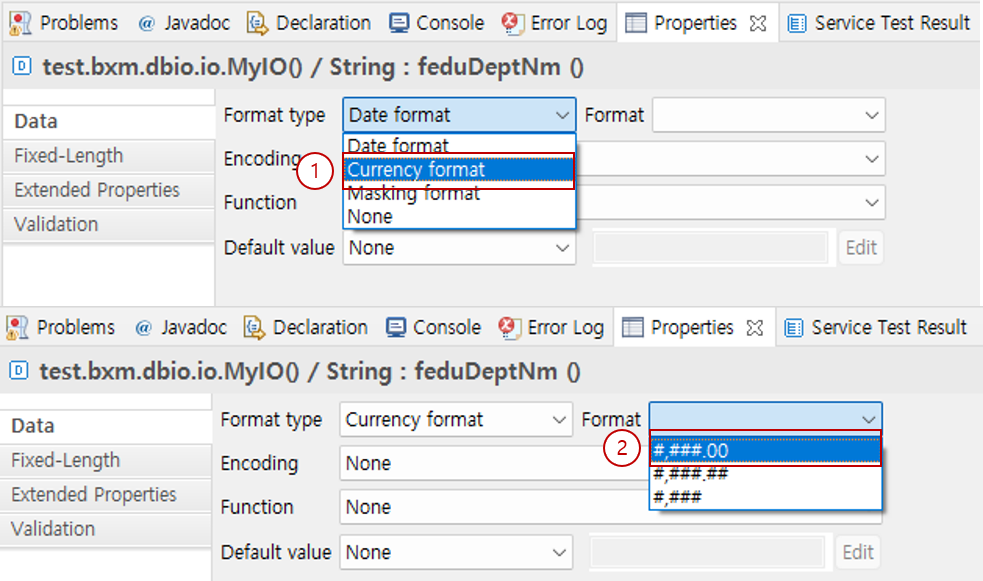Pick Masking format in the open list
983x581 pixels.
tap(414, 193)
